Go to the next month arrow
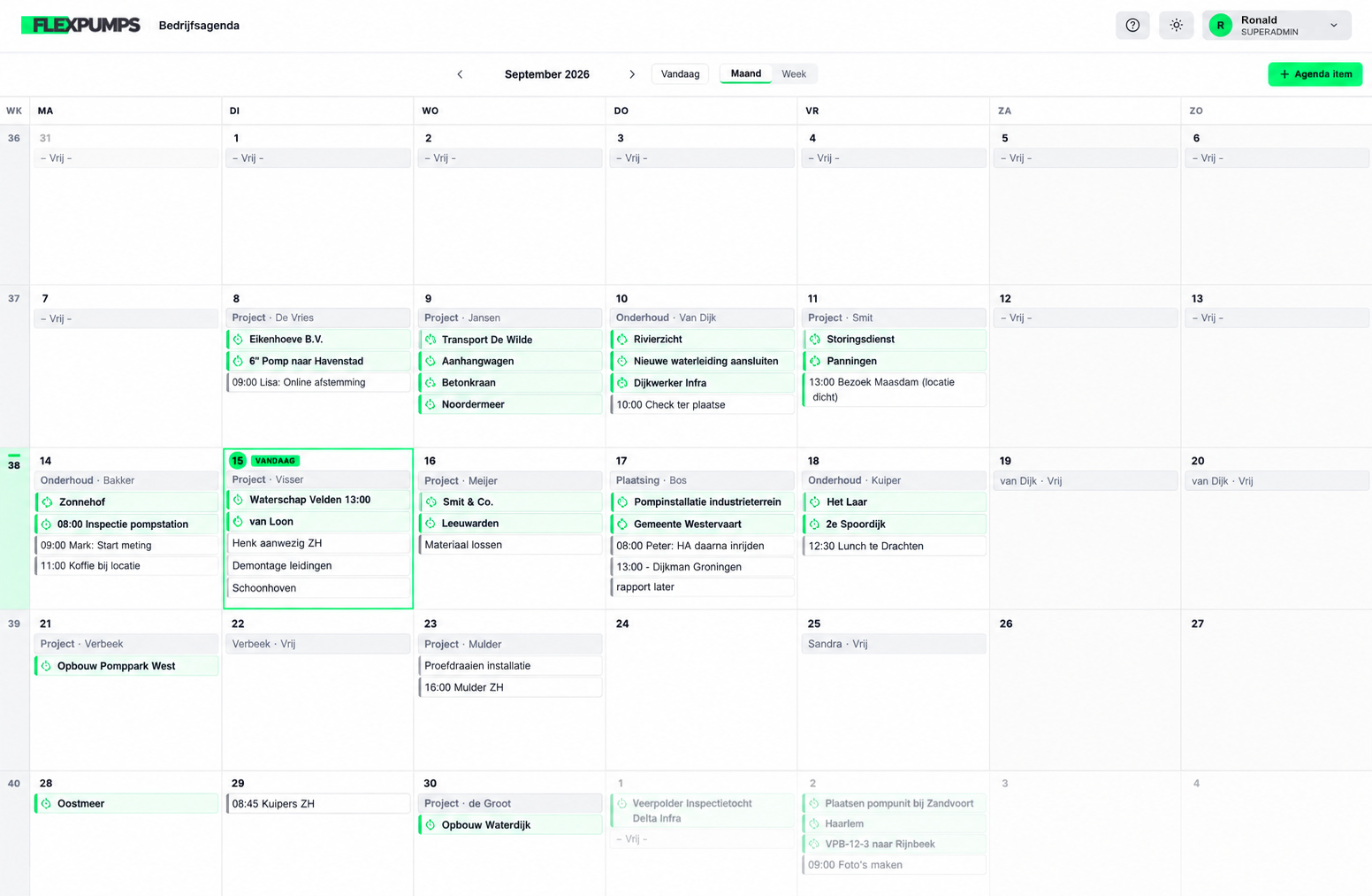This screenshot has height=896, width=1372. (x=632, y=74)
